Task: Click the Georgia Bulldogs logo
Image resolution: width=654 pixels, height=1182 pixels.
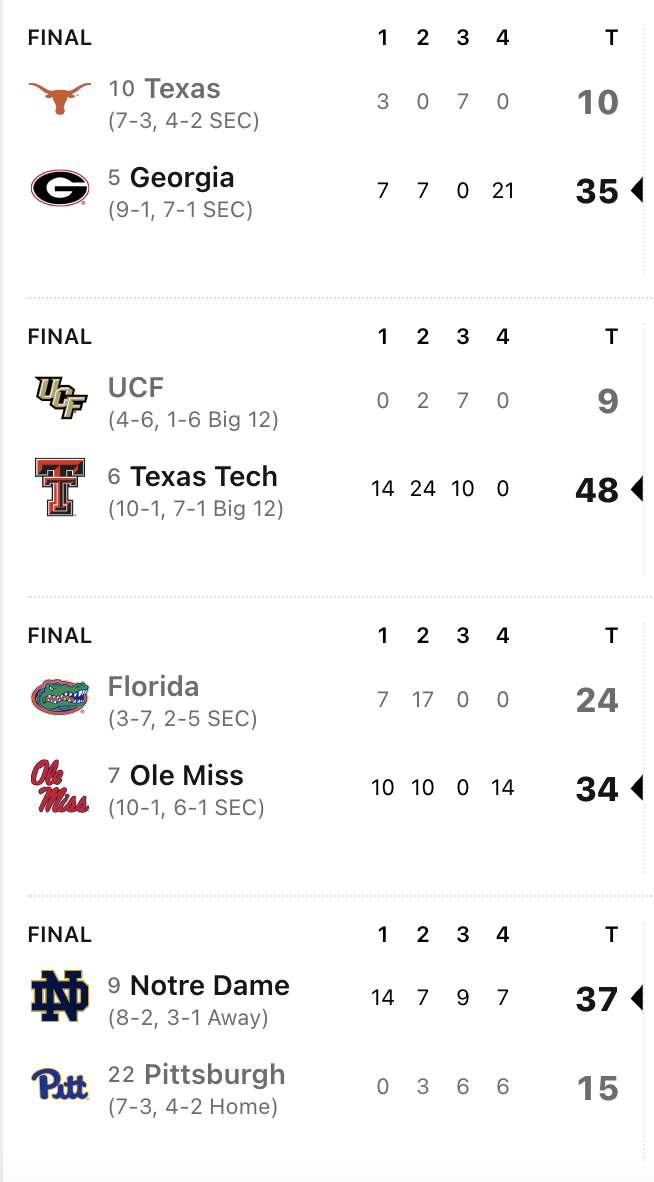Action: point(60,188)
